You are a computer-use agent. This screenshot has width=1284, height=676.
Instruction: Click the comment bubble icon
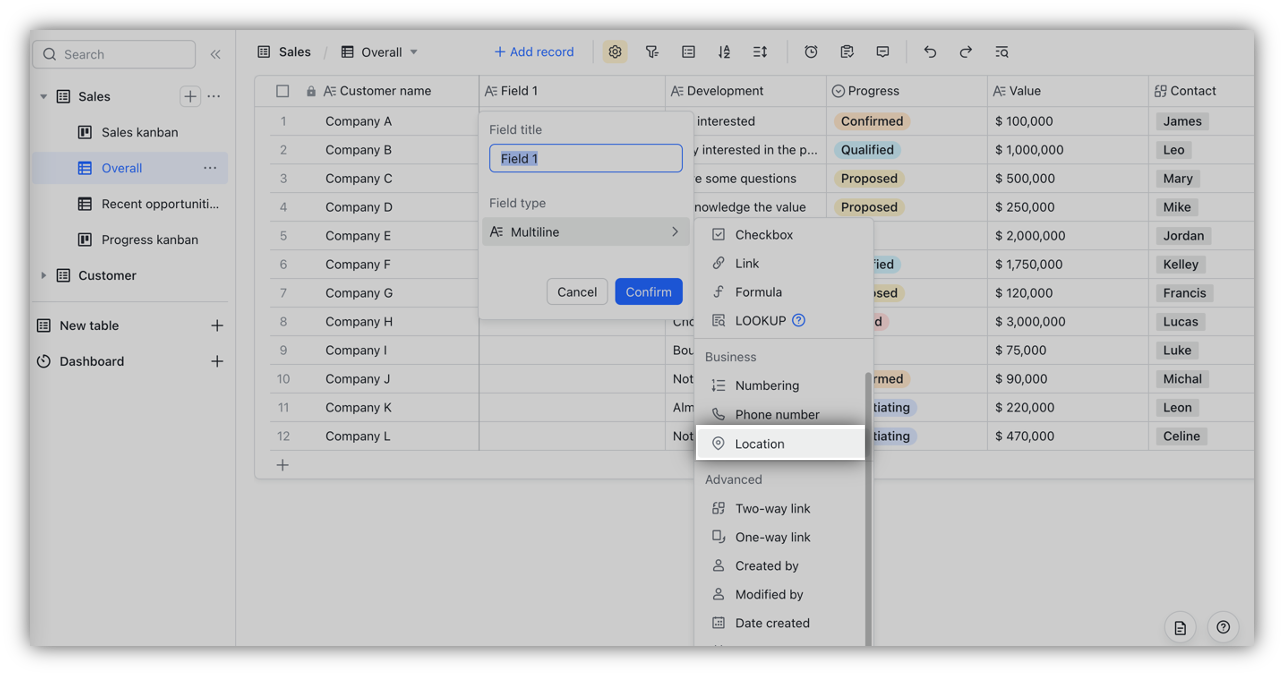(883, 52)
